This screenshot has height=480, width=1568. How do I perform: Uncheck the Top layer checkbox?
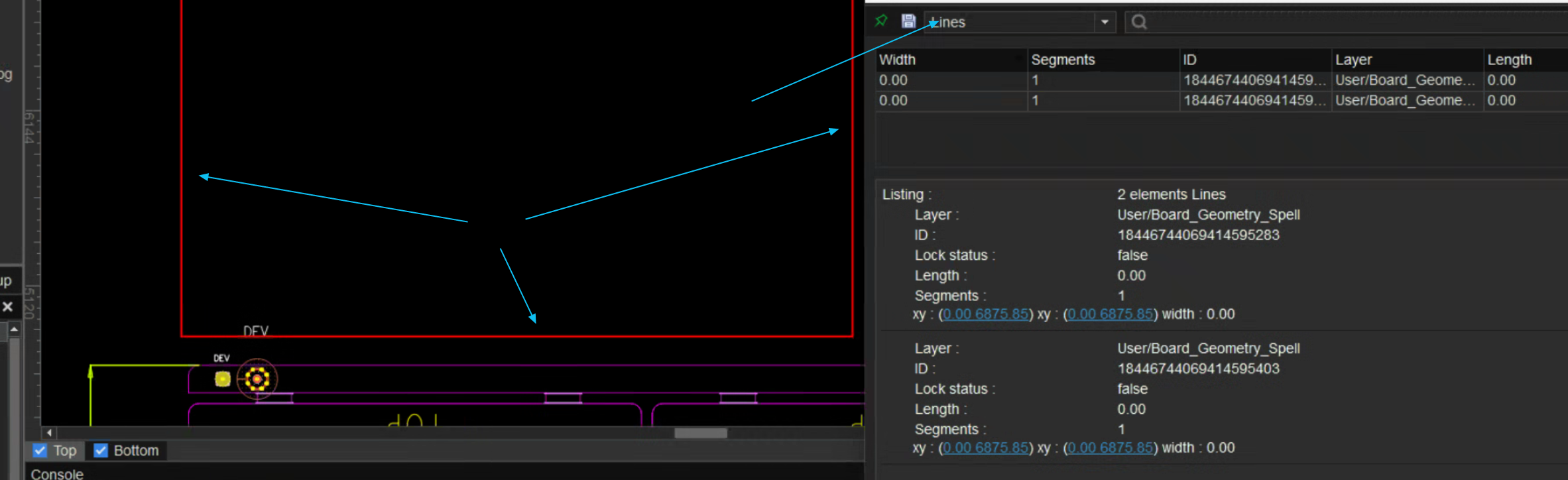point(40,451)
